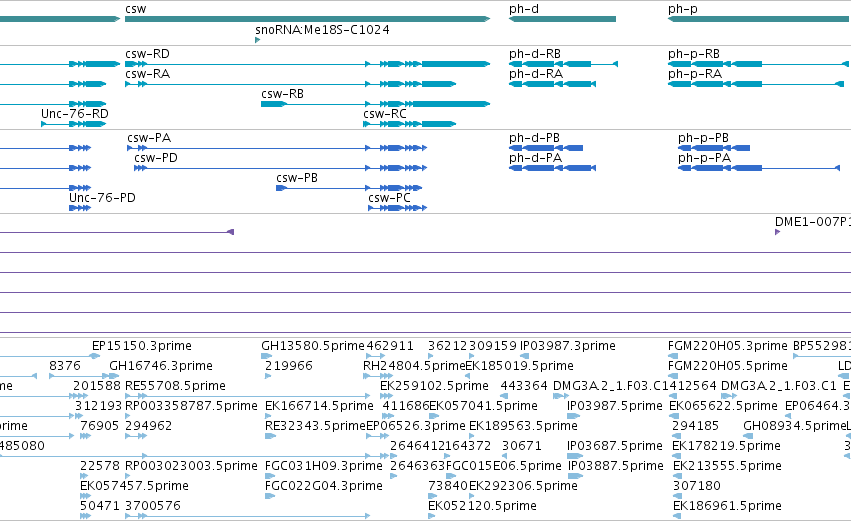Select the csw-RD transcript label
This screenshot has width=851, height=521.
148,54
